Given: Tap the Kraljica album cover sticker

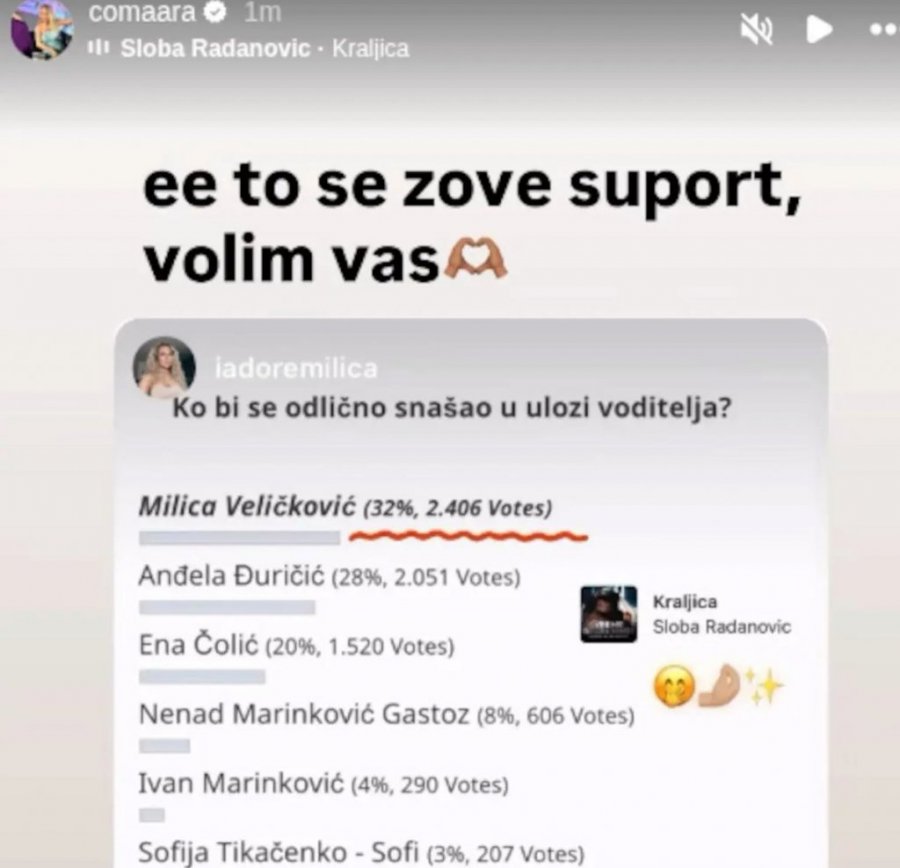Looking at the screenshot, I should coord(609,614).
